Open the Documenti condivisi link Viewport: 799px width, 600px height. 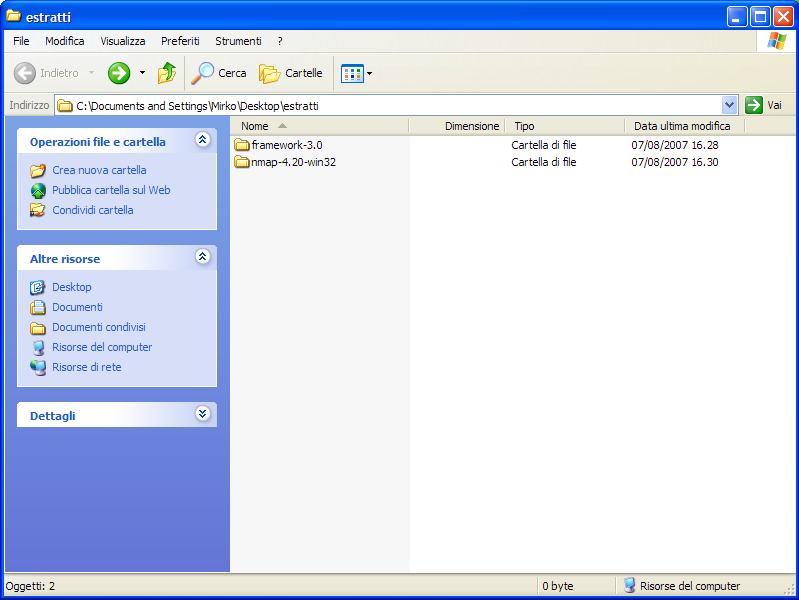click(99, 327)
